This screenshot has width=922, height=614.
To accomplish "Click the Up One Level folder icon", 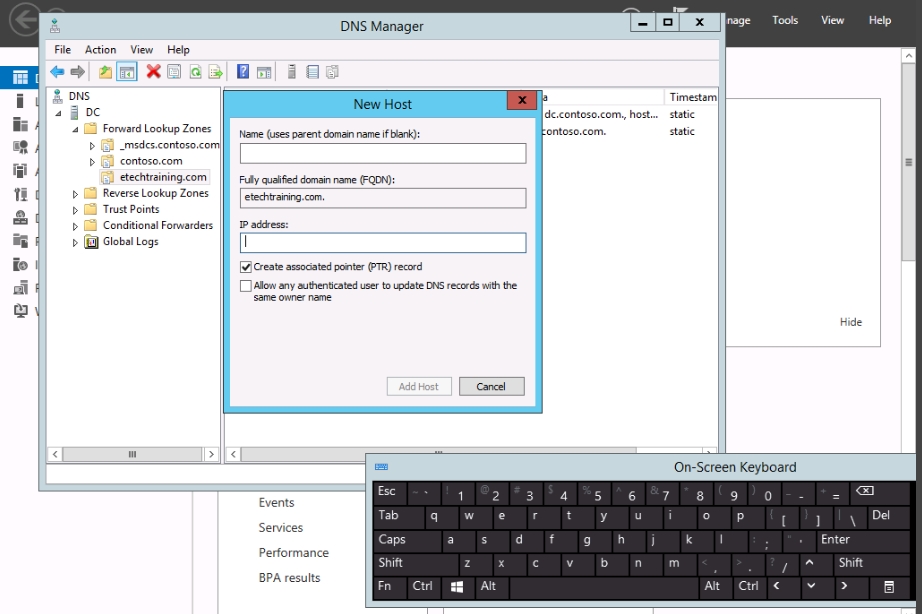I will 105,72.
